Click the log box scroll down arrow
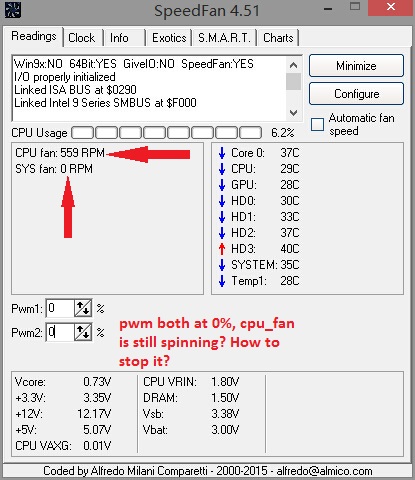The height and width of the screenshot is (480, 415). [293, 113]
